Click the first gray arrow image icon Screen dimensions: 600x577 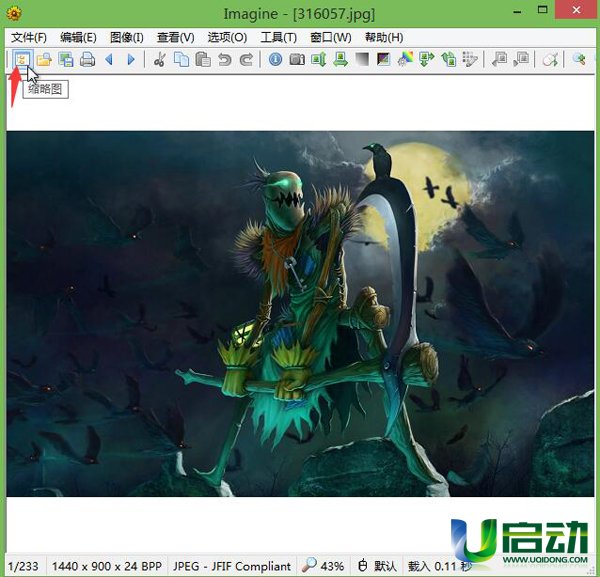[499, 59]
